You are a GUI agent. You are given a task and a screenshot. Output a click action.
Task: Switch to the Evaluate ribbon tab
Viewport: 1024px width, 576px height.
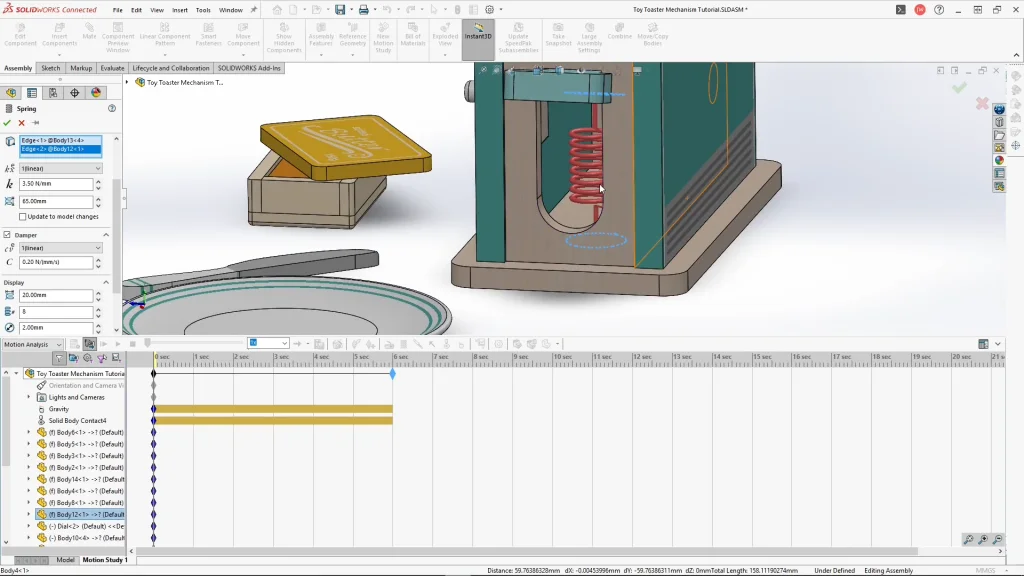(x=112, y=68)
